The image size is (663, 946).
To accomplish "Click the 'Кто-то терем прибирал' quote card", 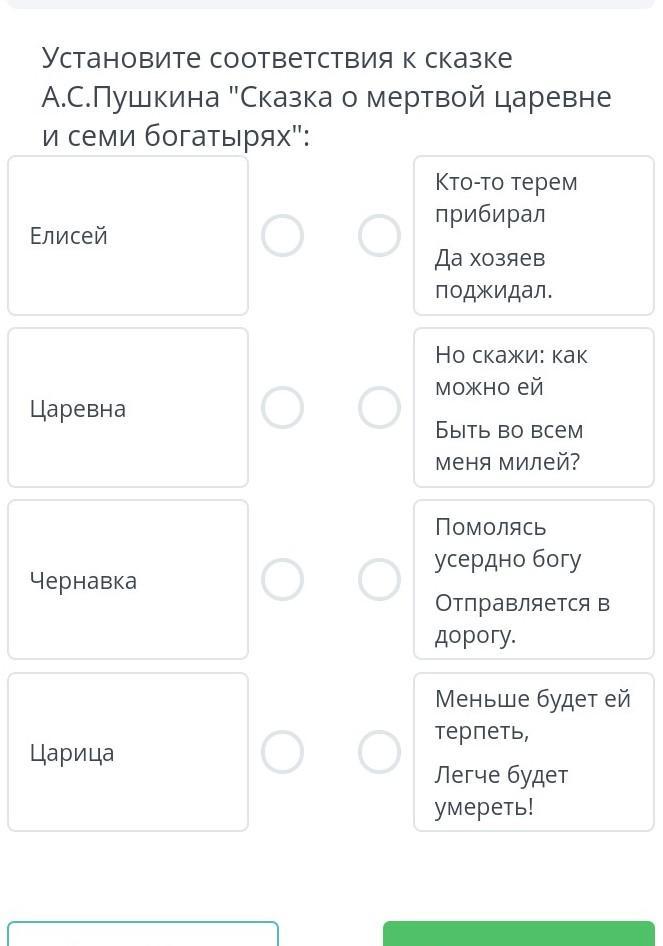I will click(534, 236).
